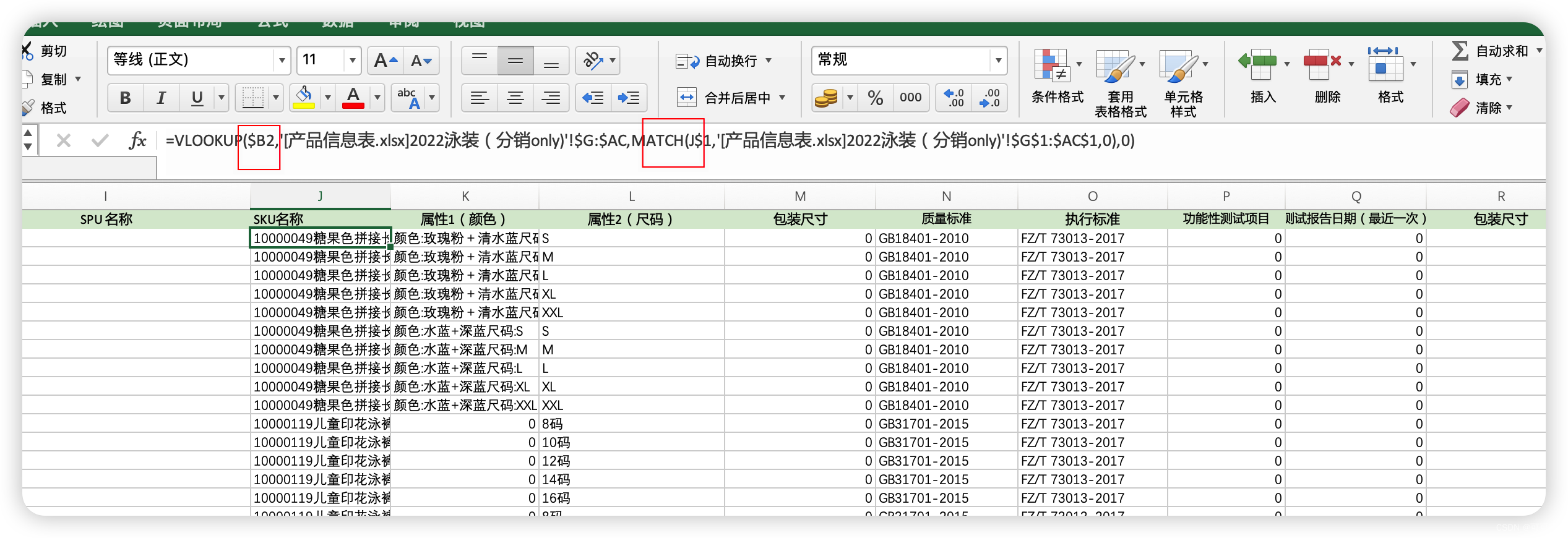Align cell content to bottom

pyautogui.click(x=551, y=60)
